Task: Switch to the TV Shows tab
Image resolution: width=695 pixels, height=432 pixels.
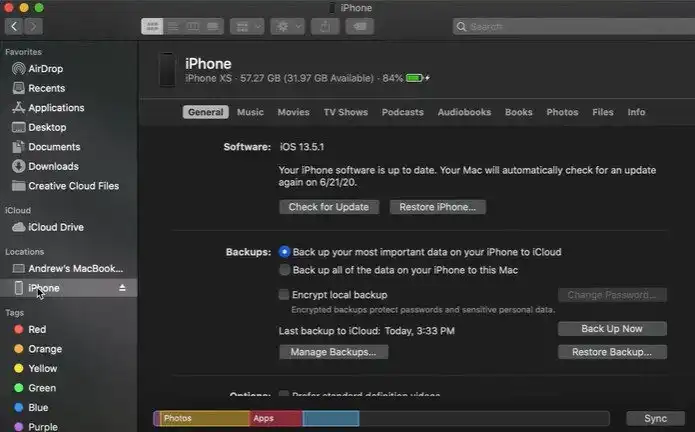Action: click(346, 112)
